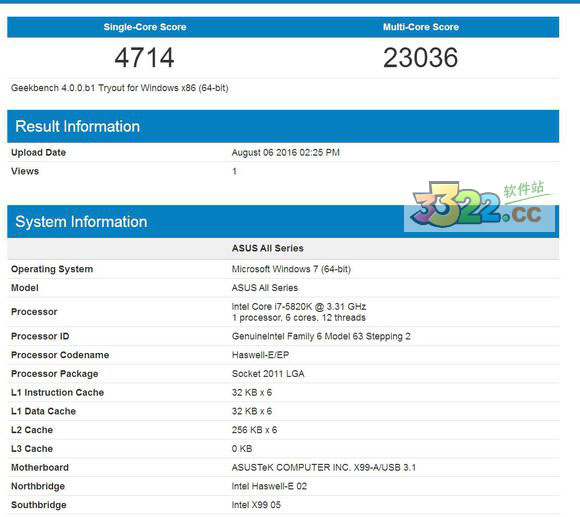Image resolution: width=580 pixels, height=517 pixels.
Task: Select the 256 KB x 6 value
Action: coord(254,430)
